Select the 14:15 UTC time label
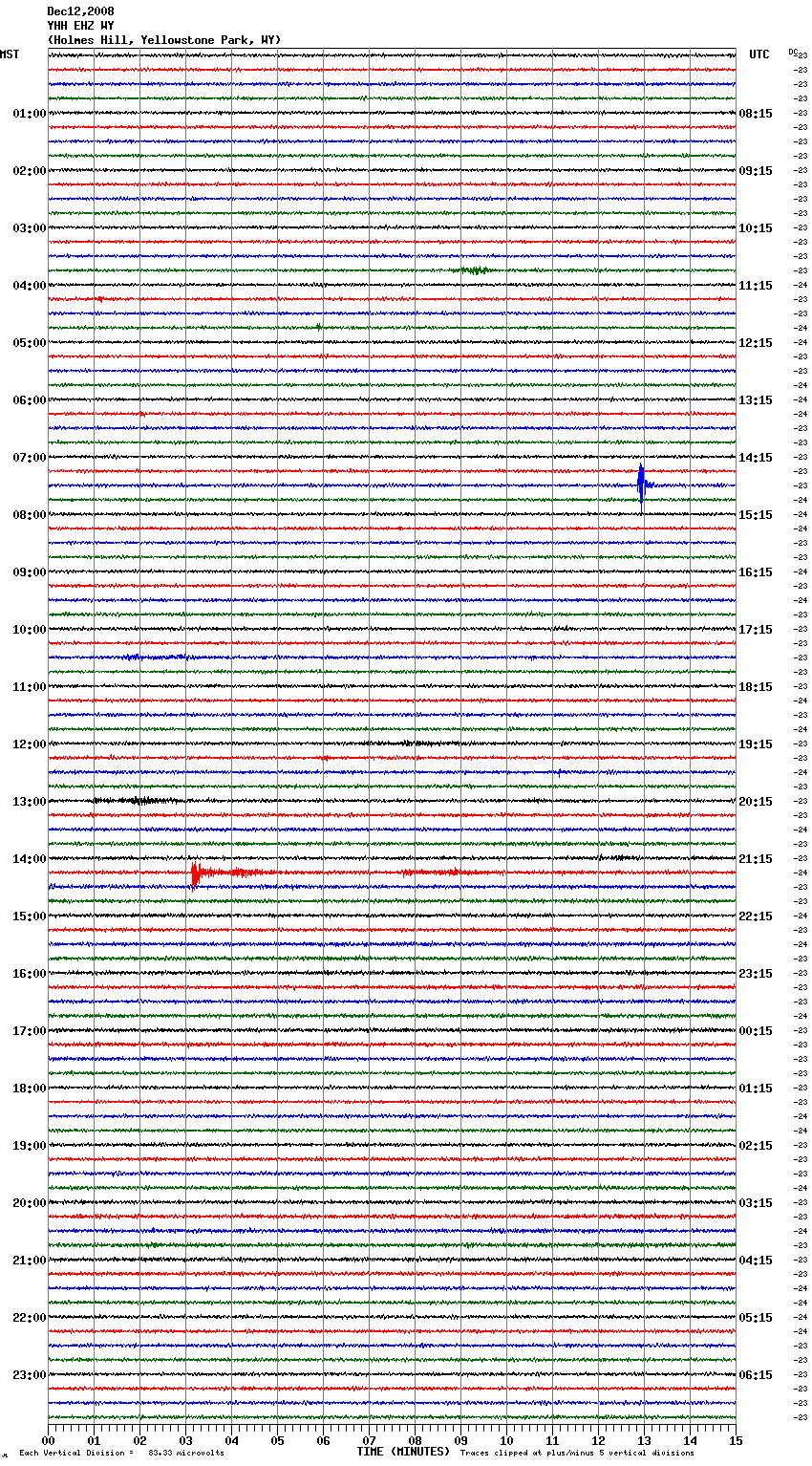 tap(756, 458)
